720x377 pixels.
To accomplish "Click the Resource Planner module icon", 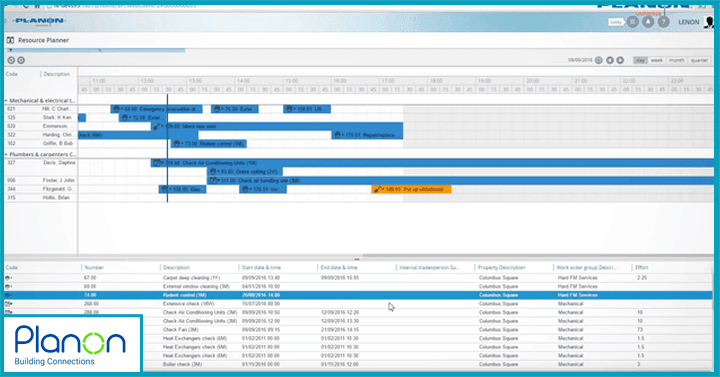I will 10,40.
